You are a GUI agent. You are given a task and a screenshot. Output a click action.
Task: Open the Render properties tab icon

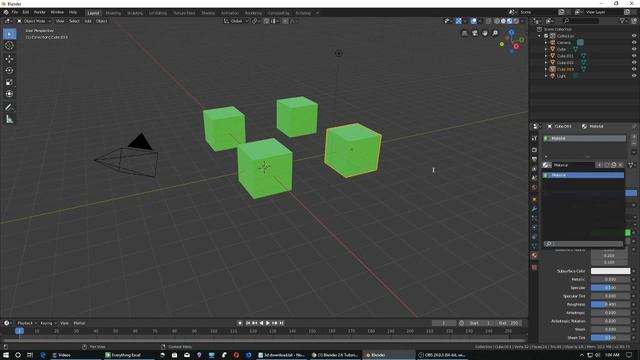(534, 150)
